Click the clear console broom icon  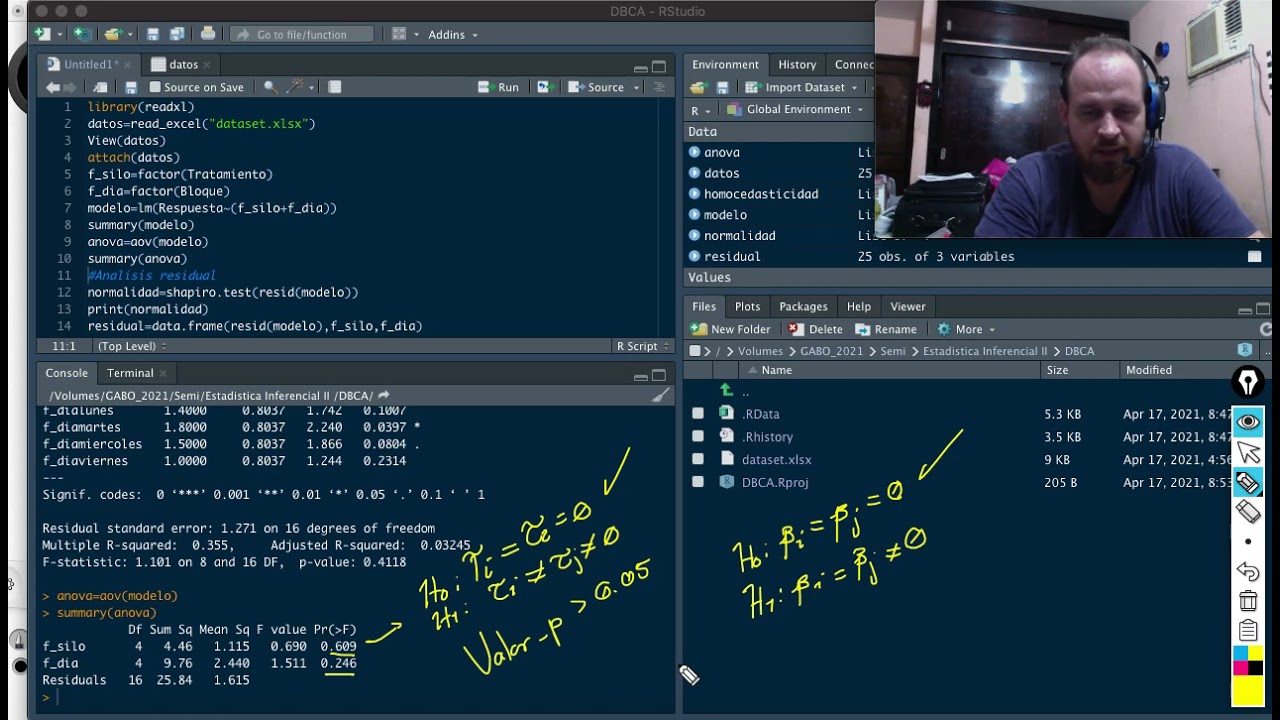660,395
